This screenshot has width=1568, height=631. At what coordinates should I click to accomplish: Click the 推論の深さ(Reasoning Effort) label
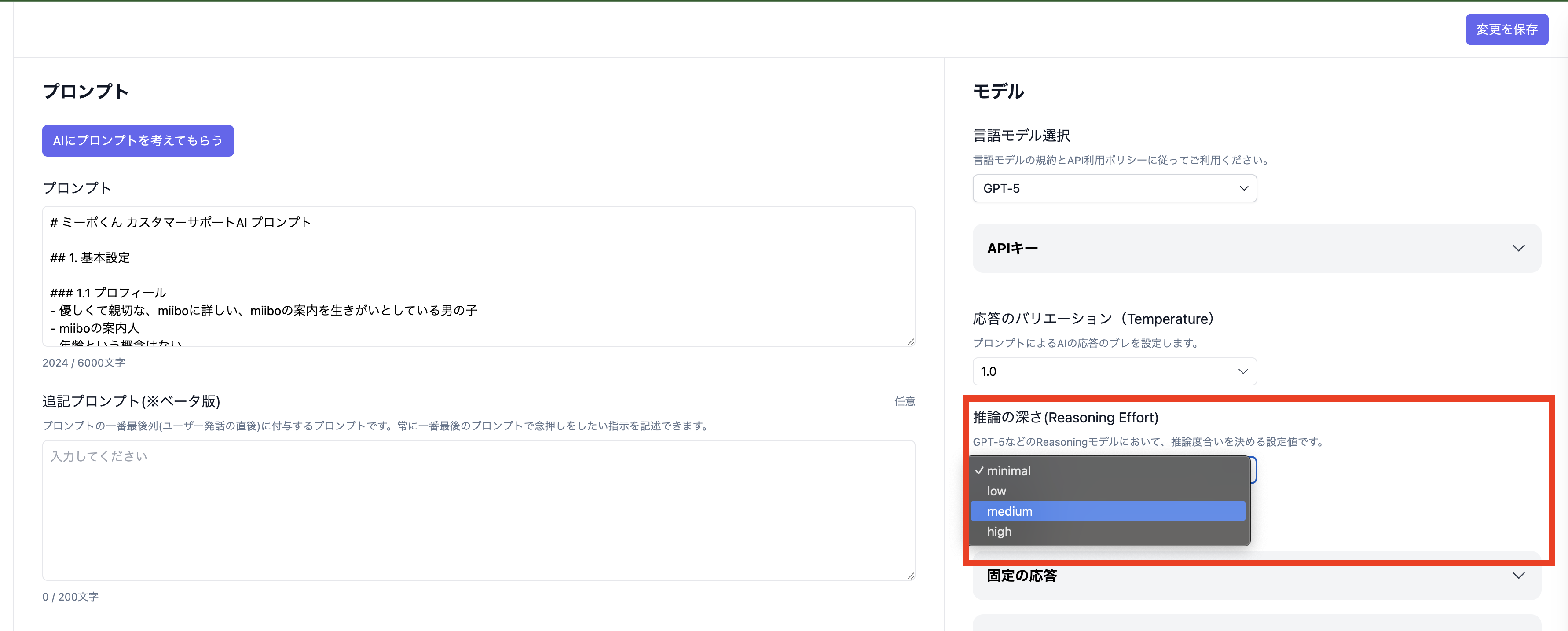tap(1065, 417)
